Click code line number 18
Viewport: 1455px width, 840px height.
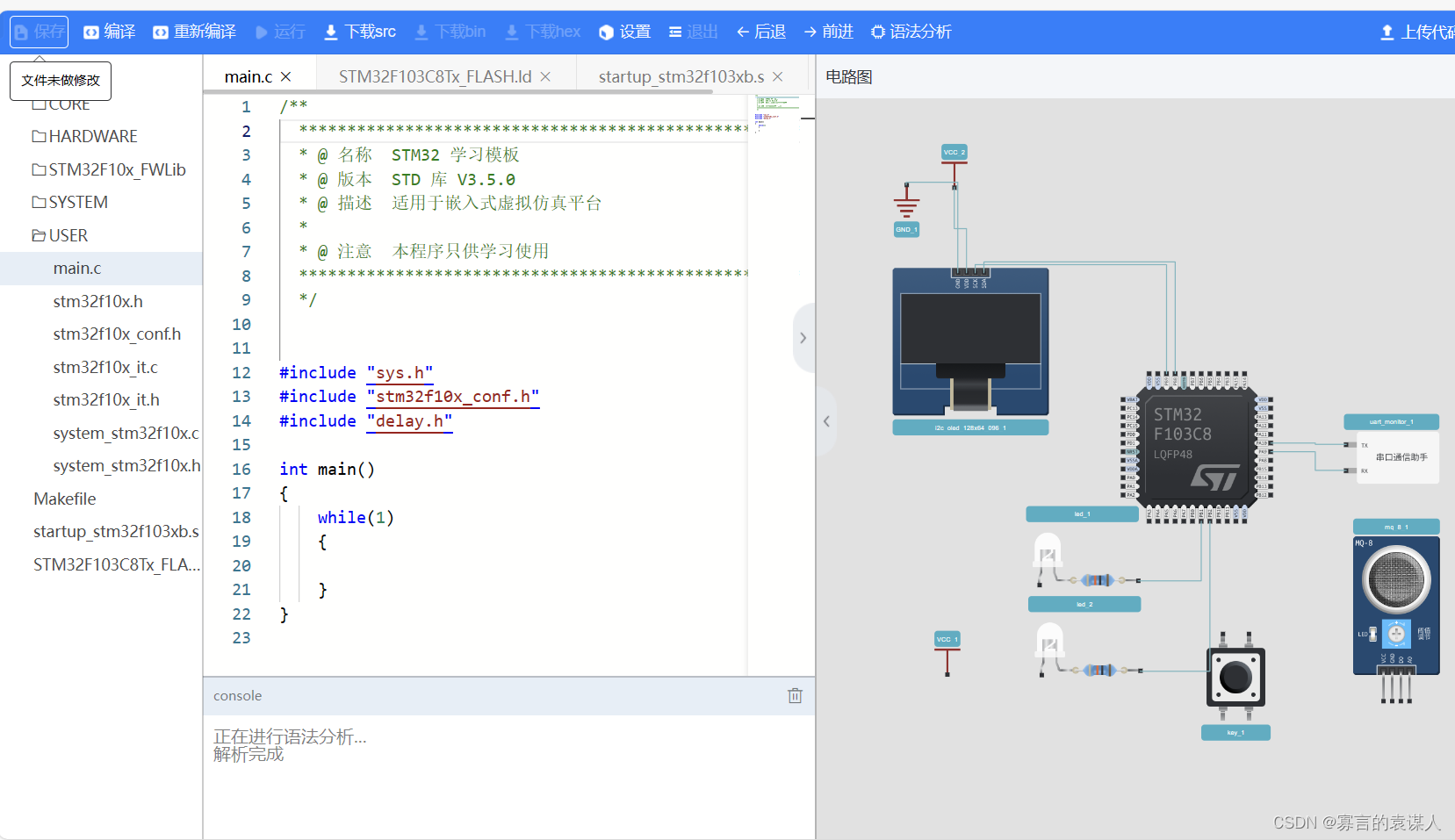pyautogui.click(x=241, y=518)
